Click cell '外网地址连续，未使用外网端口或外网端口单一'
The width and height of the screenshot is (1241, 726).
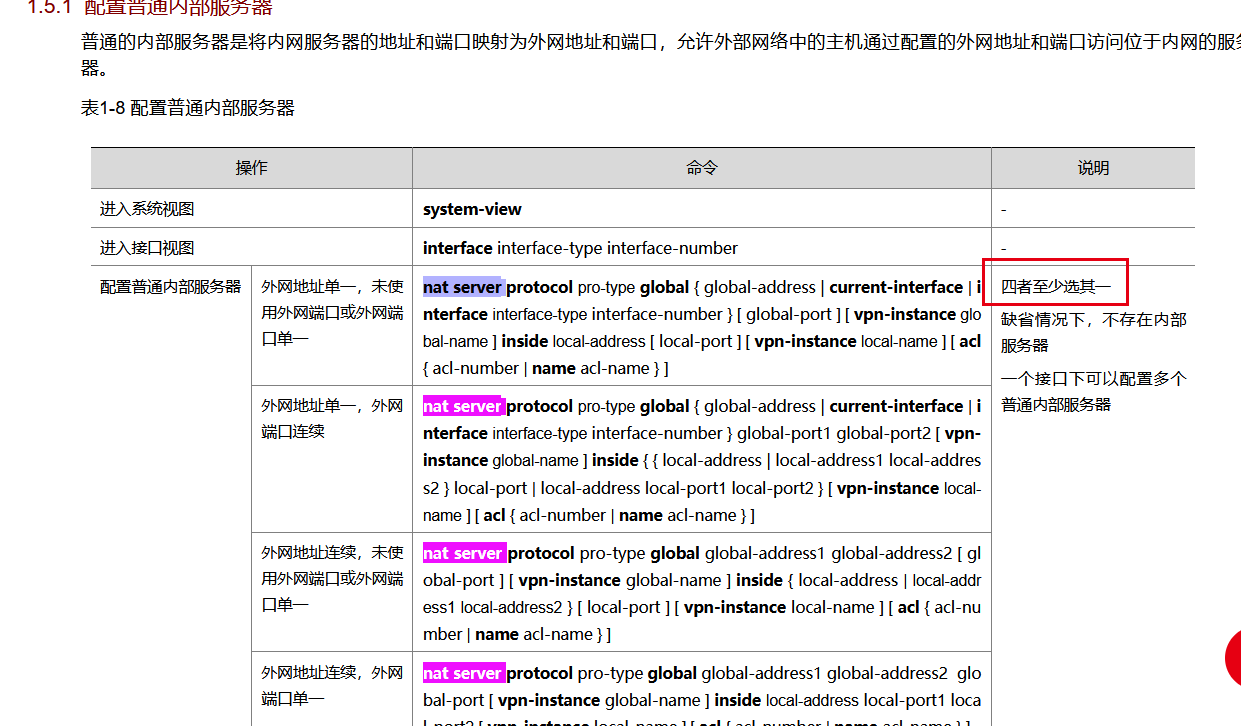pos(332,592)
